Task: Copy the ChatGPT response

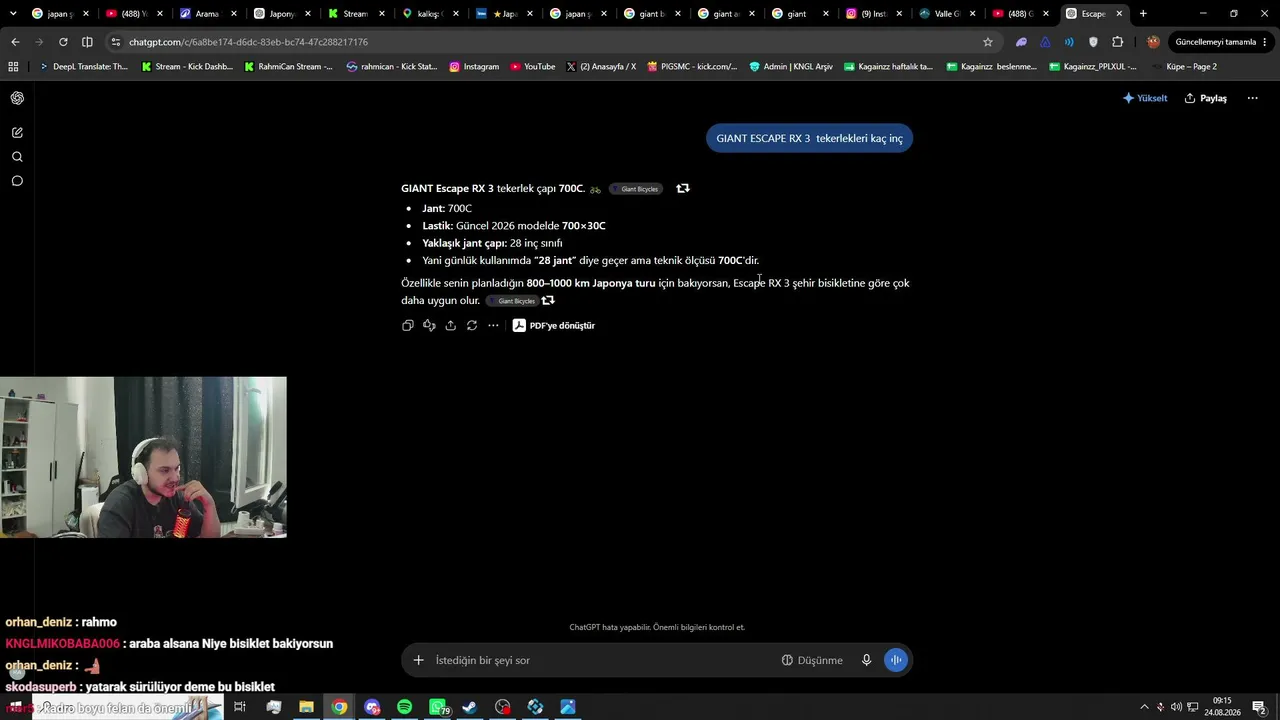Action: [408, 325]
